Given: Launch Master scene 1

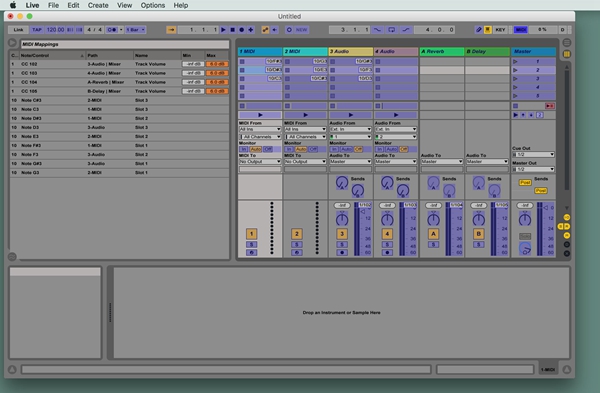Looking at the screenshot, I should (515, 61).
